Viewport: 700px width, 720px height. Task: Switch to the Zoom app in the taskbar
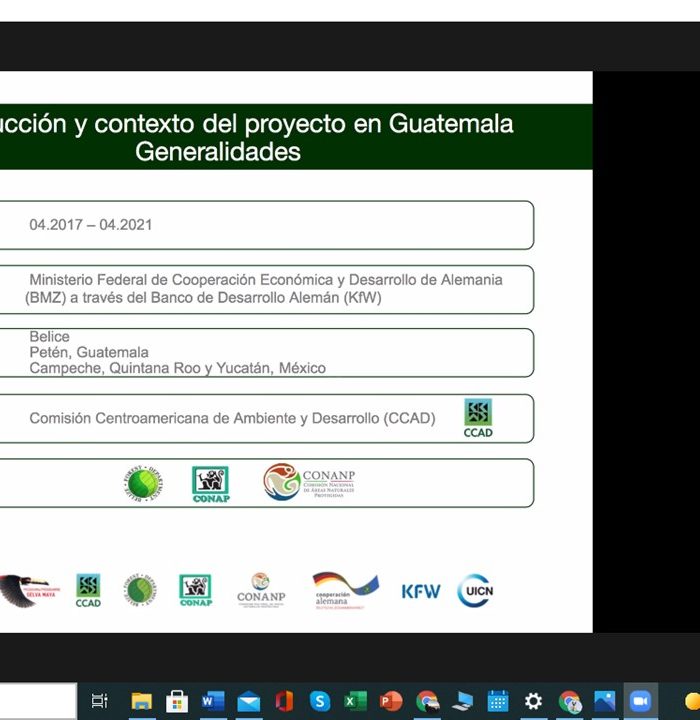(641, 701)
